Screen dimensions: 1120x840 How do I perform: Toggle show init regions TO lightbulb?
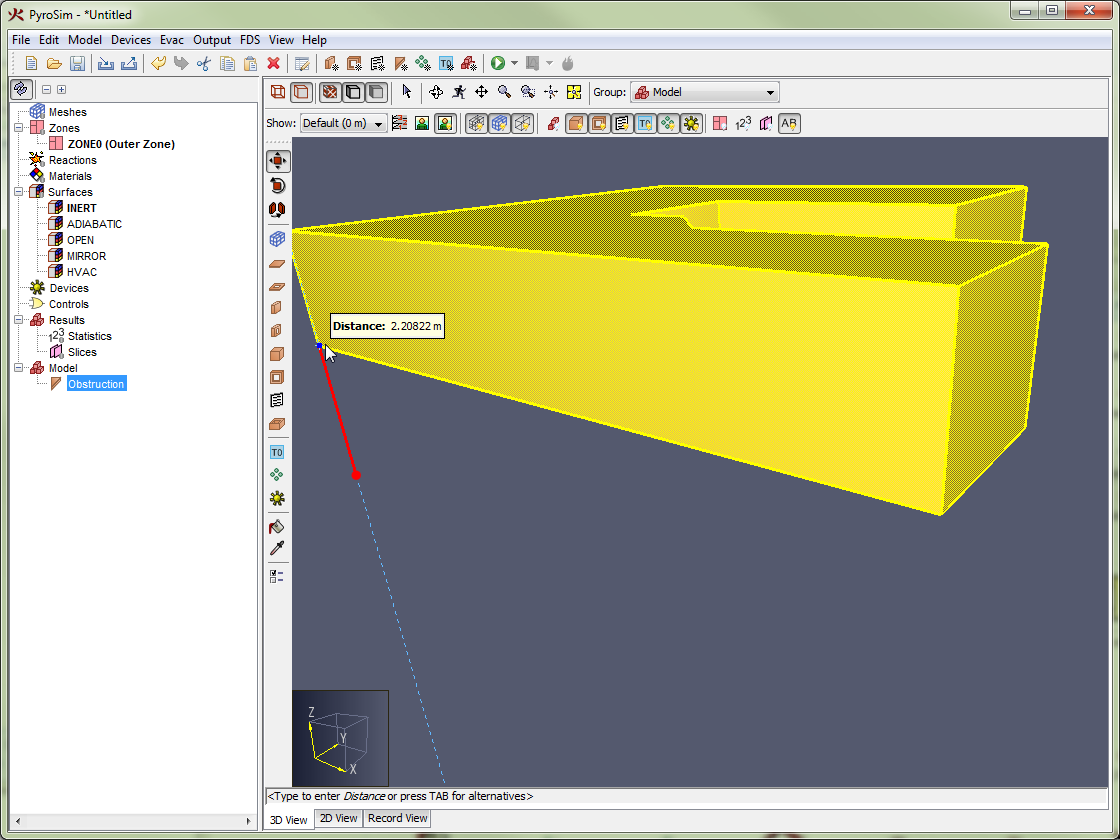(645, 124)
